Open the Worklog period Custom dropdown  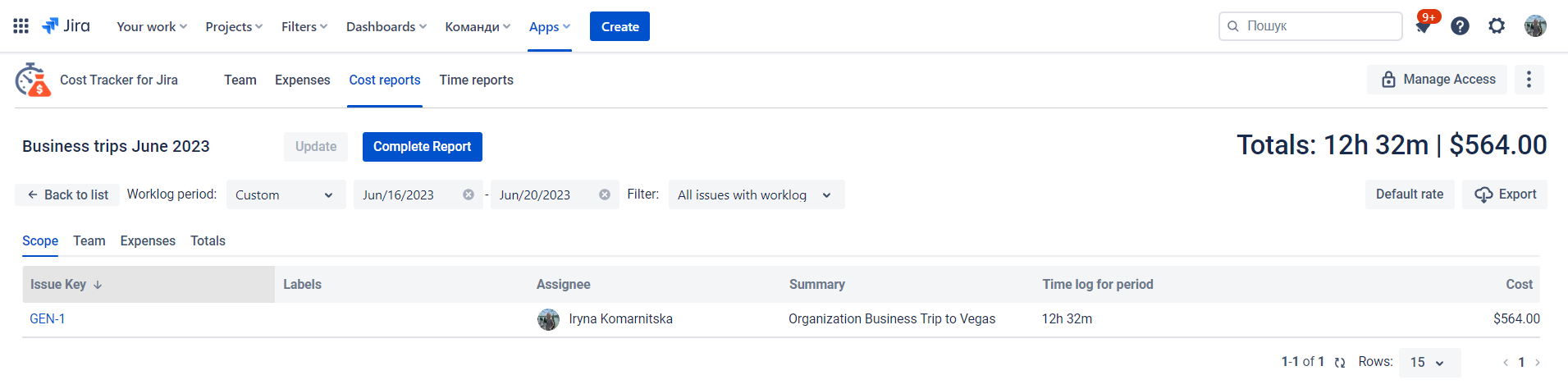[286, 194]
